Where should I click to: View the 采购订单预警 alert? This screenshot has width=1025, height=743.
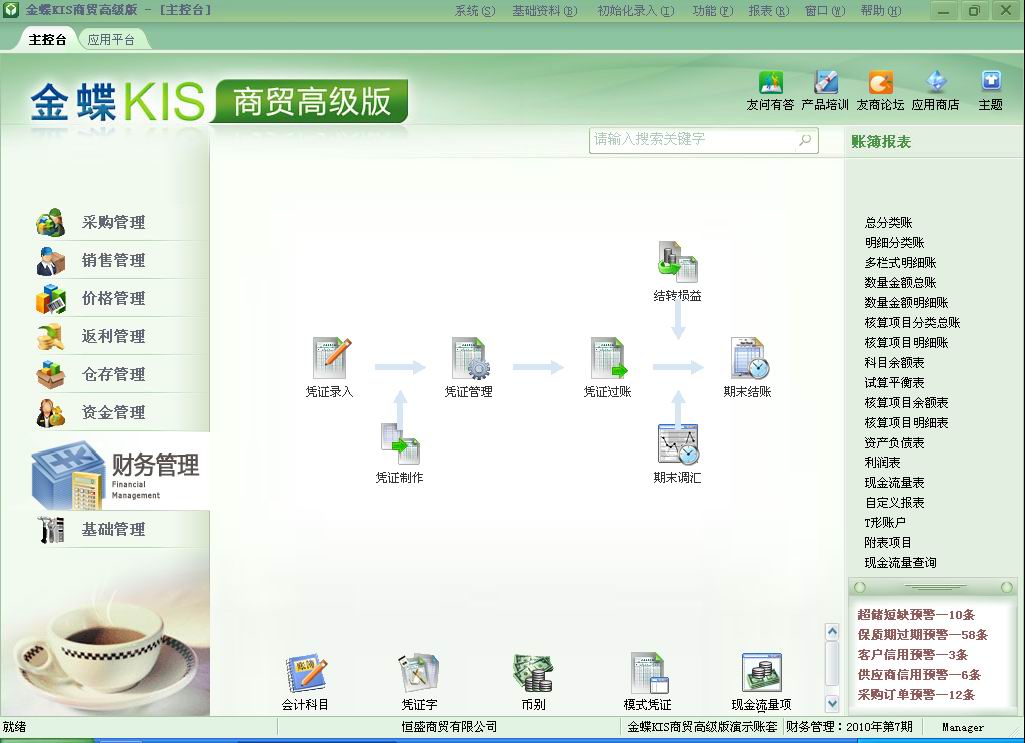[916, 695]
